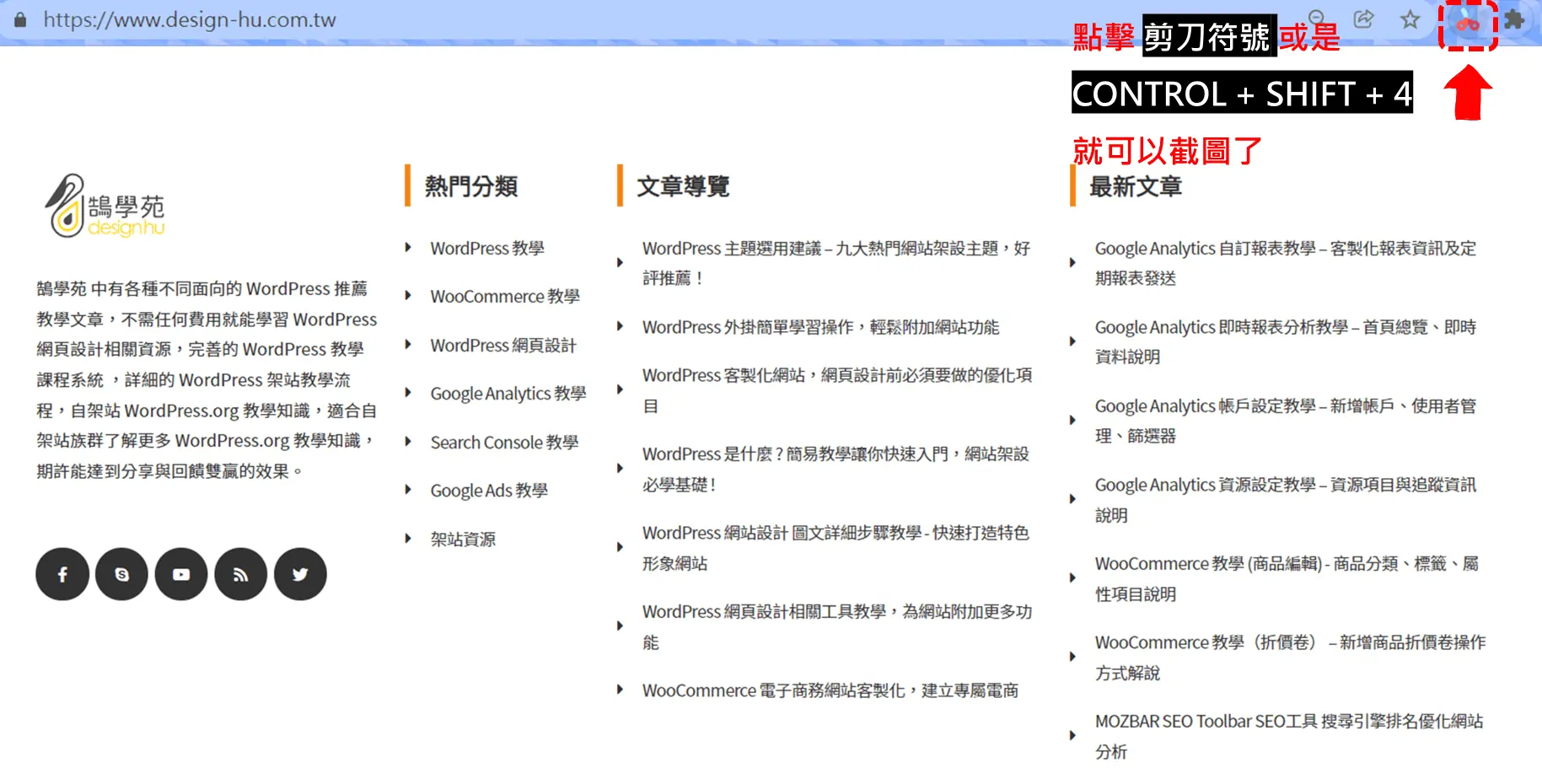The image size is (1542, 784).
Task: Open the Google Ads 教學 category
Action: [x=489, y=491]
